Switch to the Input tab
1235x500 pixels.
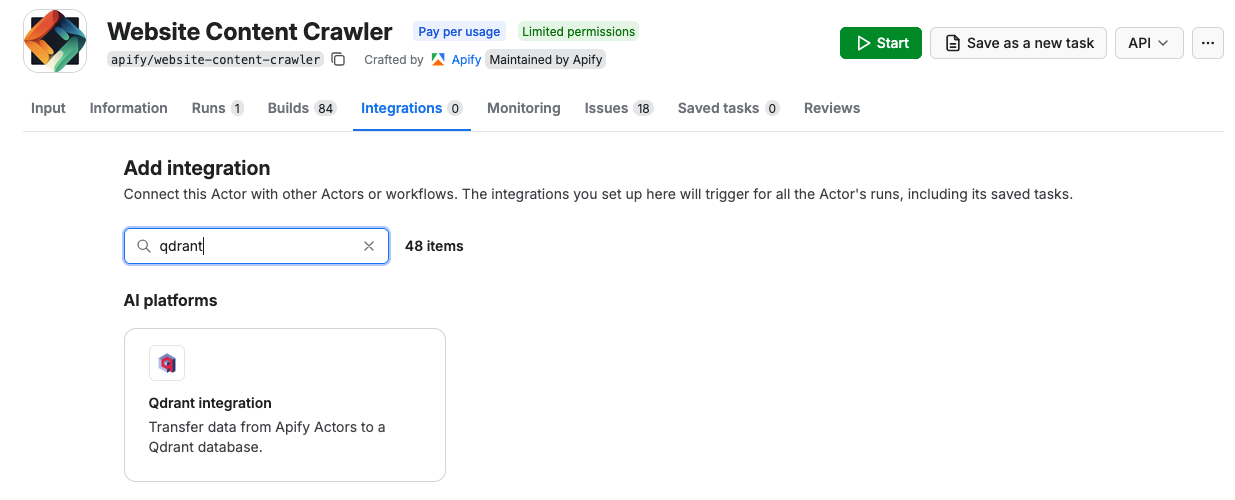pos(48,108)
